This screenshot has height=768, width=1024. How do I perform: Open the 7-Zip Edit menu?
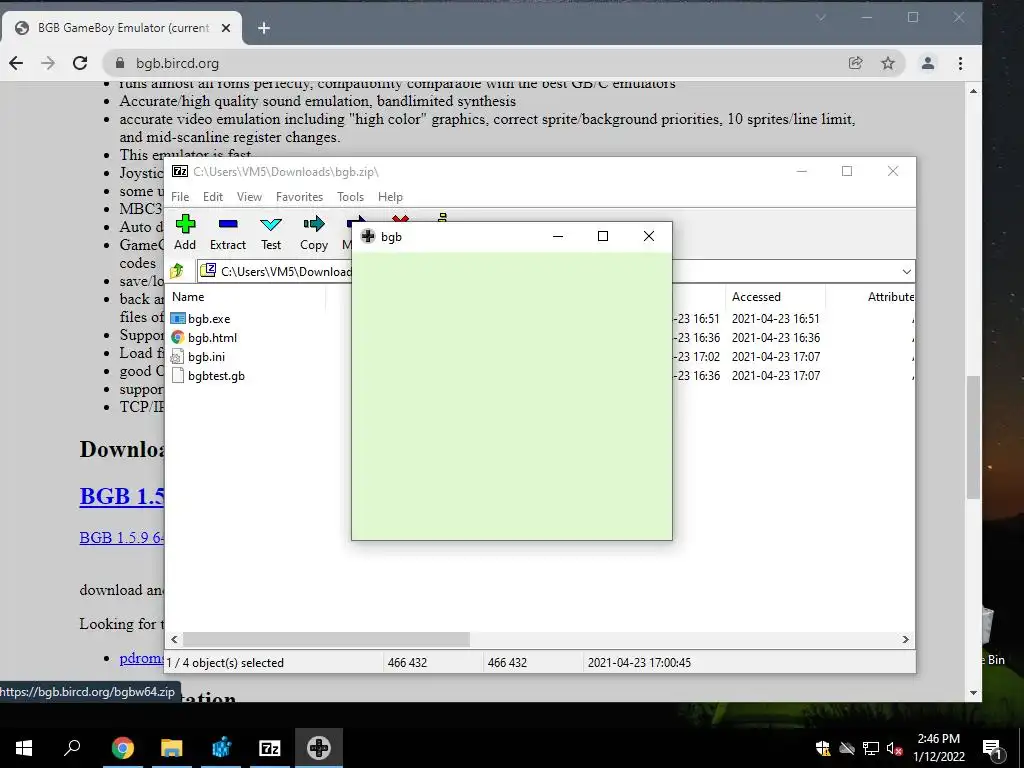[213, 197]
